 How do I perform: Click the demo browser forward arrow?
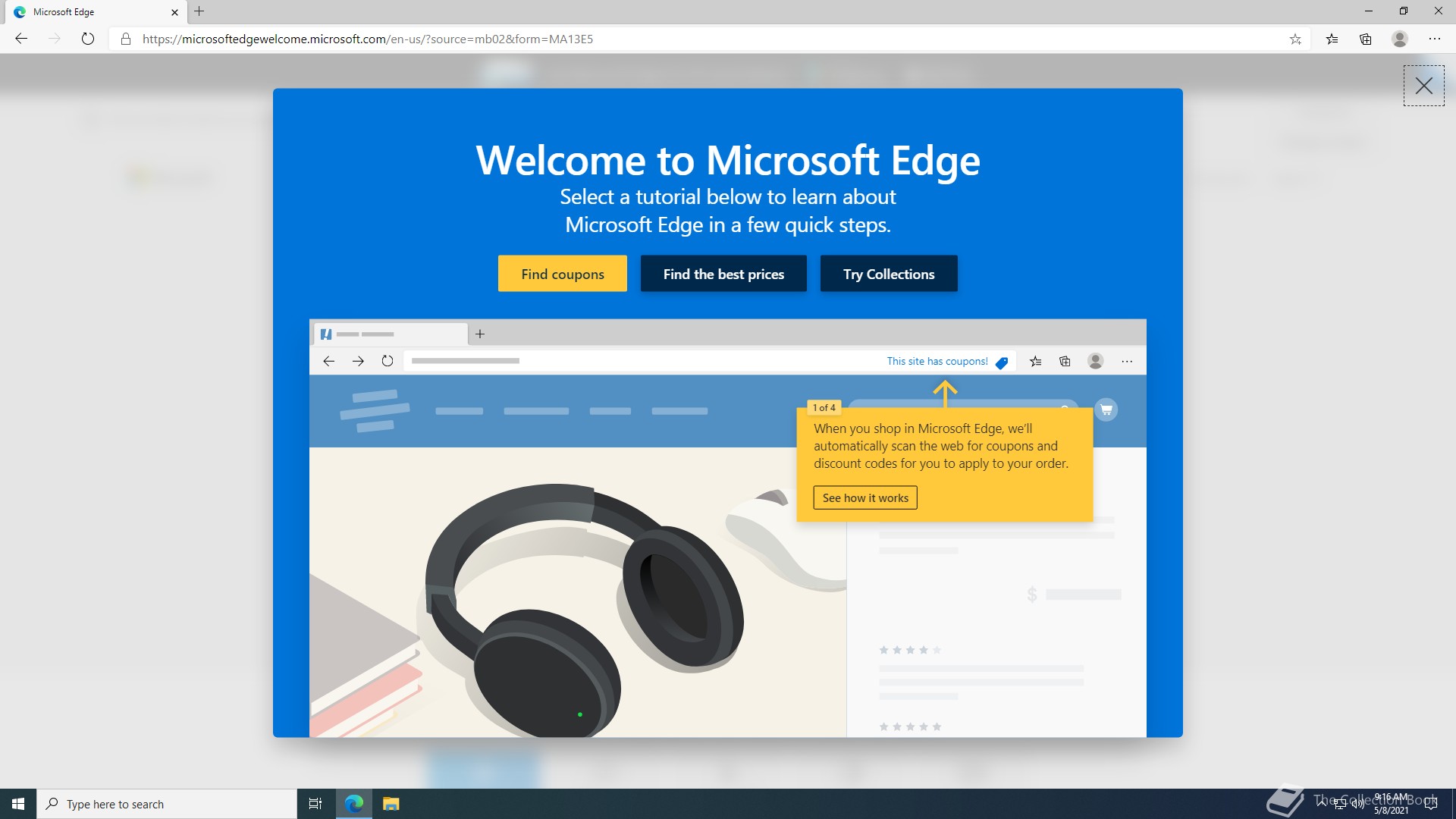coord(358,361)
